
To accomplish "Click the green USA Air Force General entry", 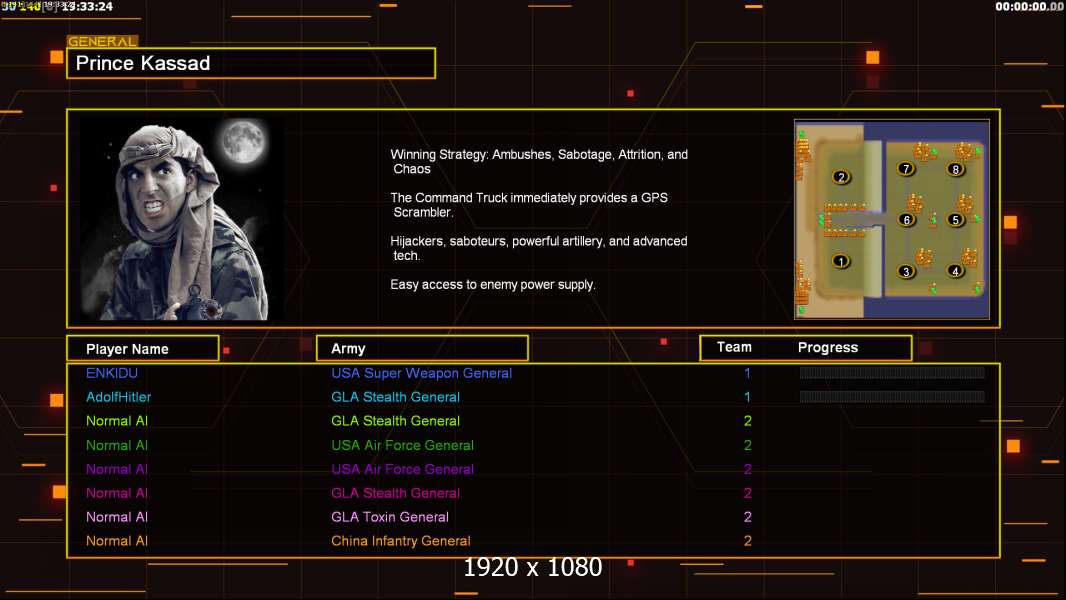I will (402, 445).
